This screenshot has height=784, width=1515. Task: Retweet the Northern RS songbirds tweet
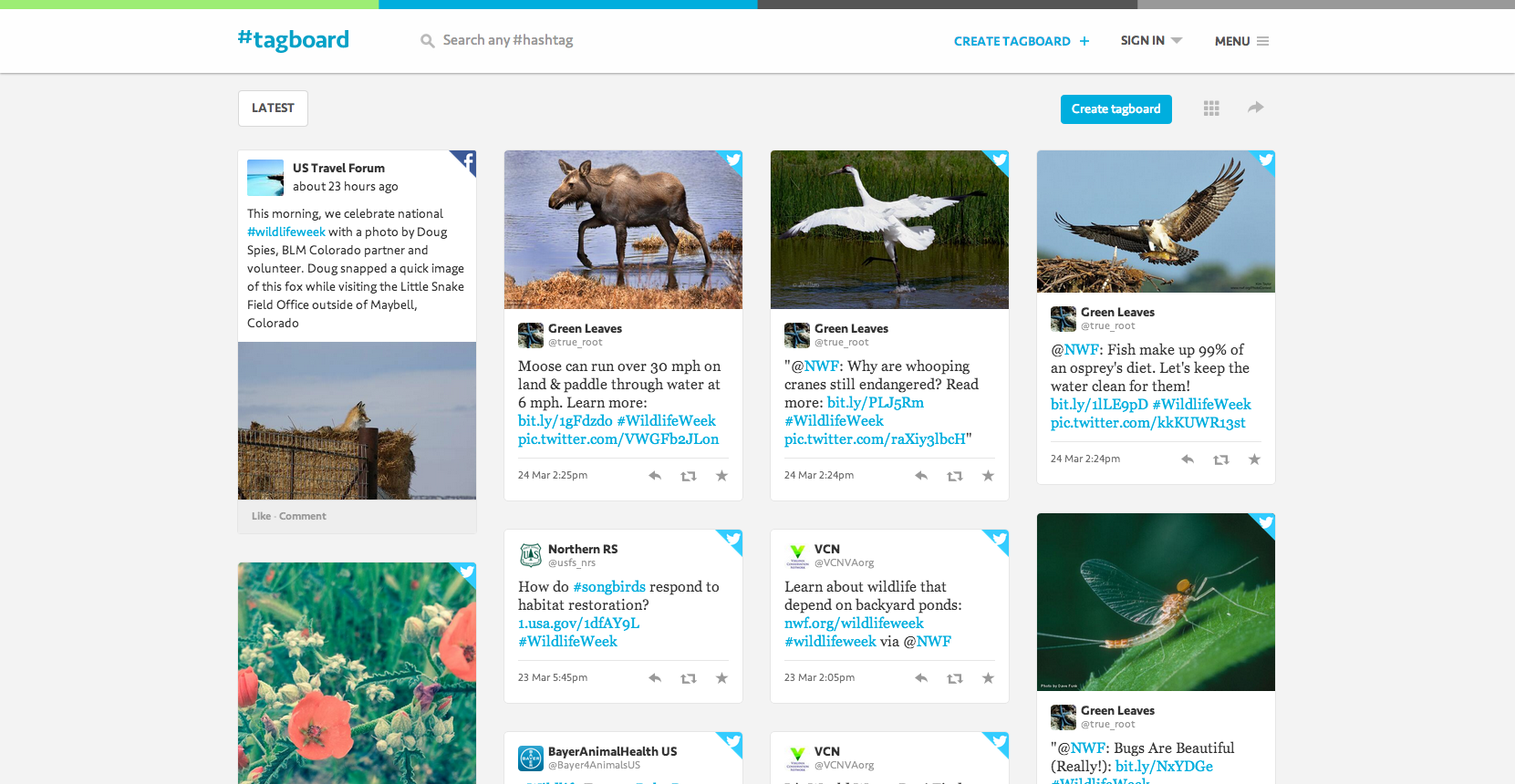(x=689, y=678)
